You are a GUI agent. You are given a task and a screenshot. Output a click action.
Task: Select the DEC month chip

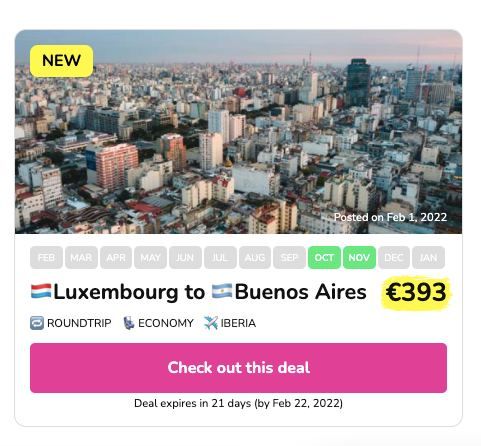point(394,257)
